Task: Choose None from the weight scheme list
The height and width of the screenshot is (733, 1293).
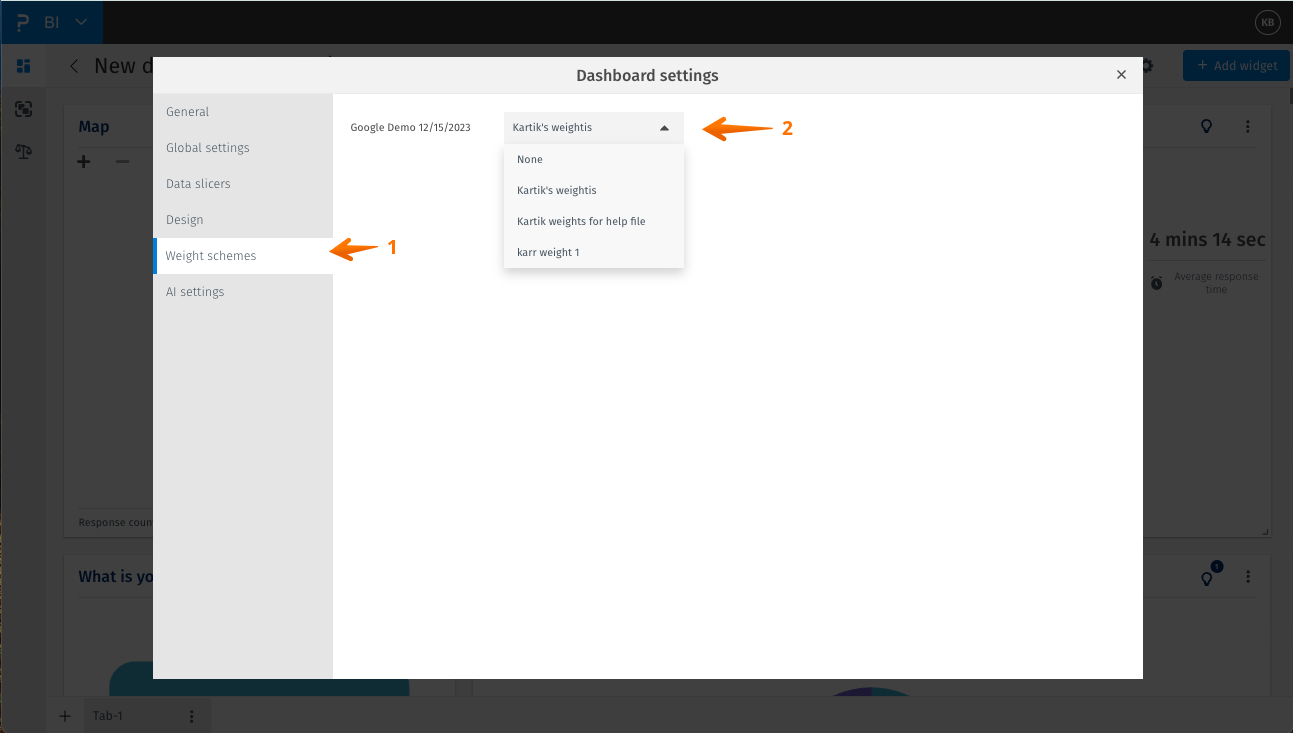Action: pos(594,160)
